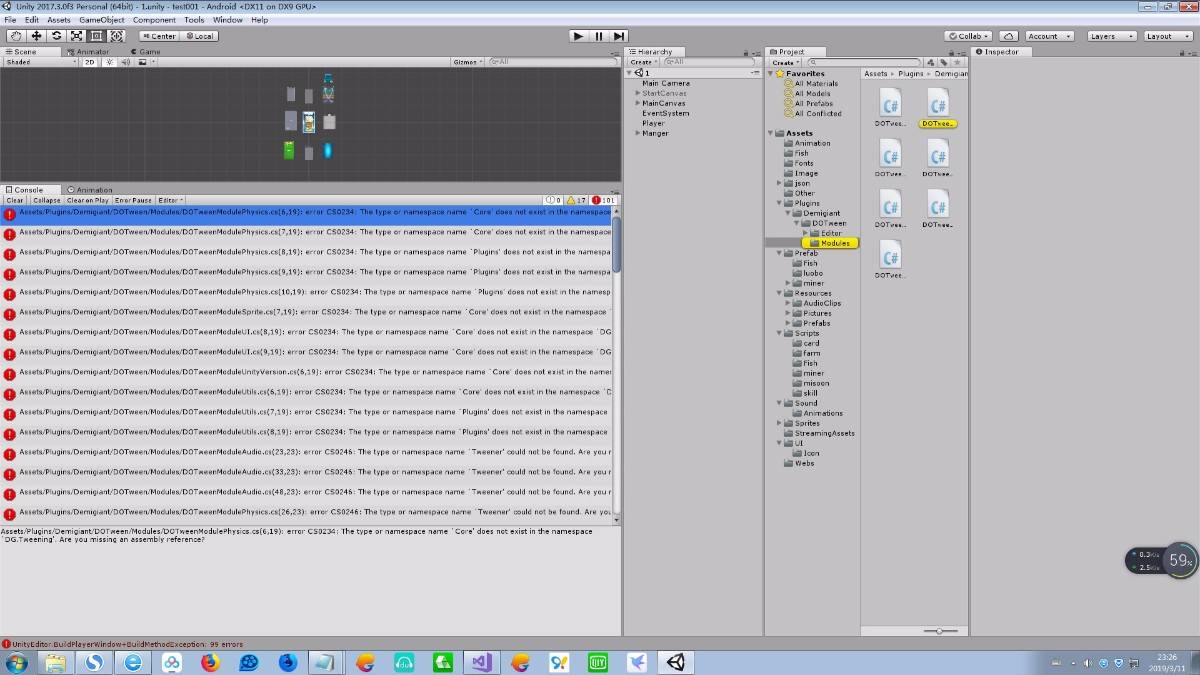Select EventSystem in Hierarchy
The width and height of the screenshot is (1200, 675).
pos(665,113)
